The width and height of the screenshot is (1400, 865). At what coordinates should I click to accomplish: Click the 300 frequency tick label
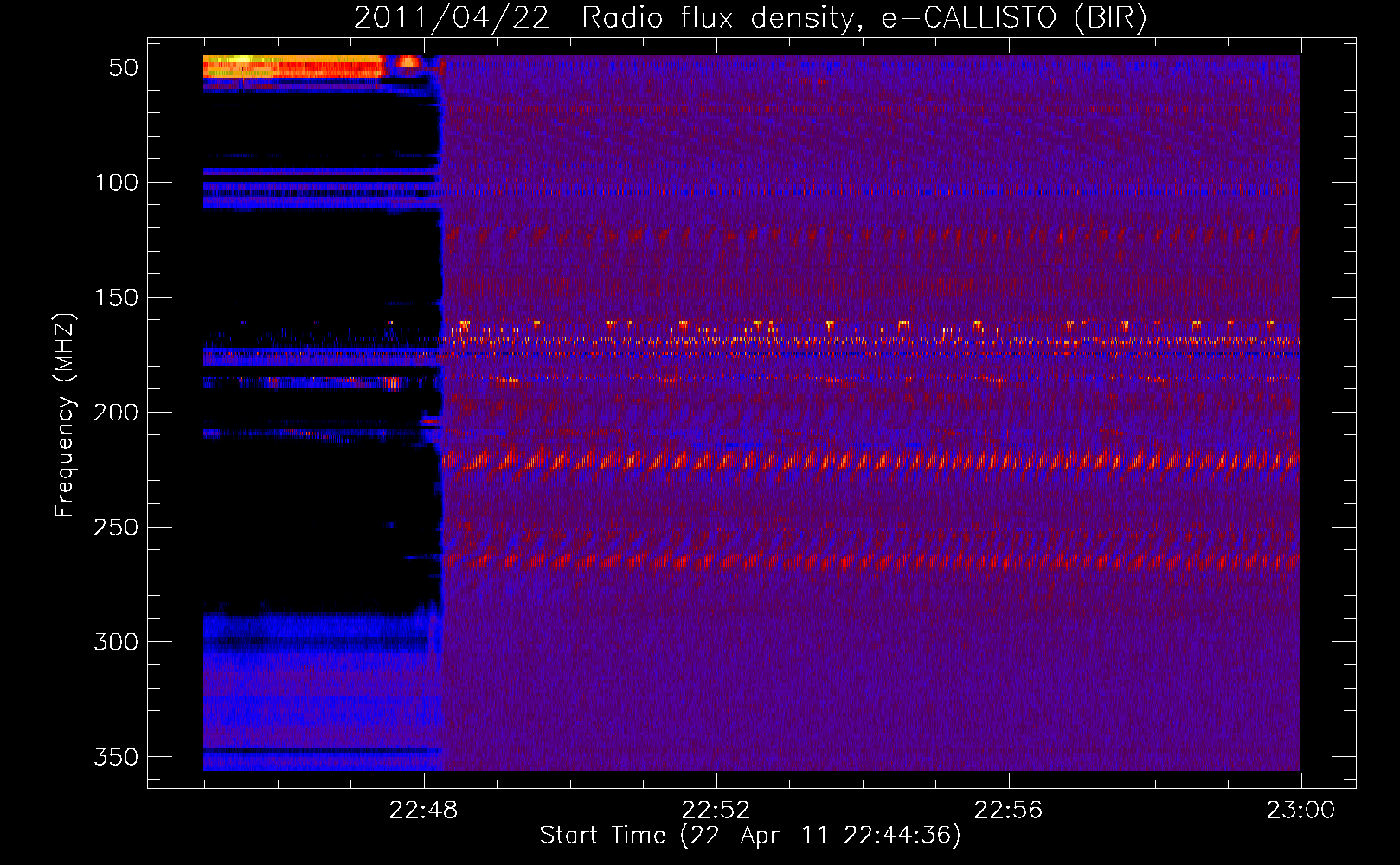click(116, 642)
